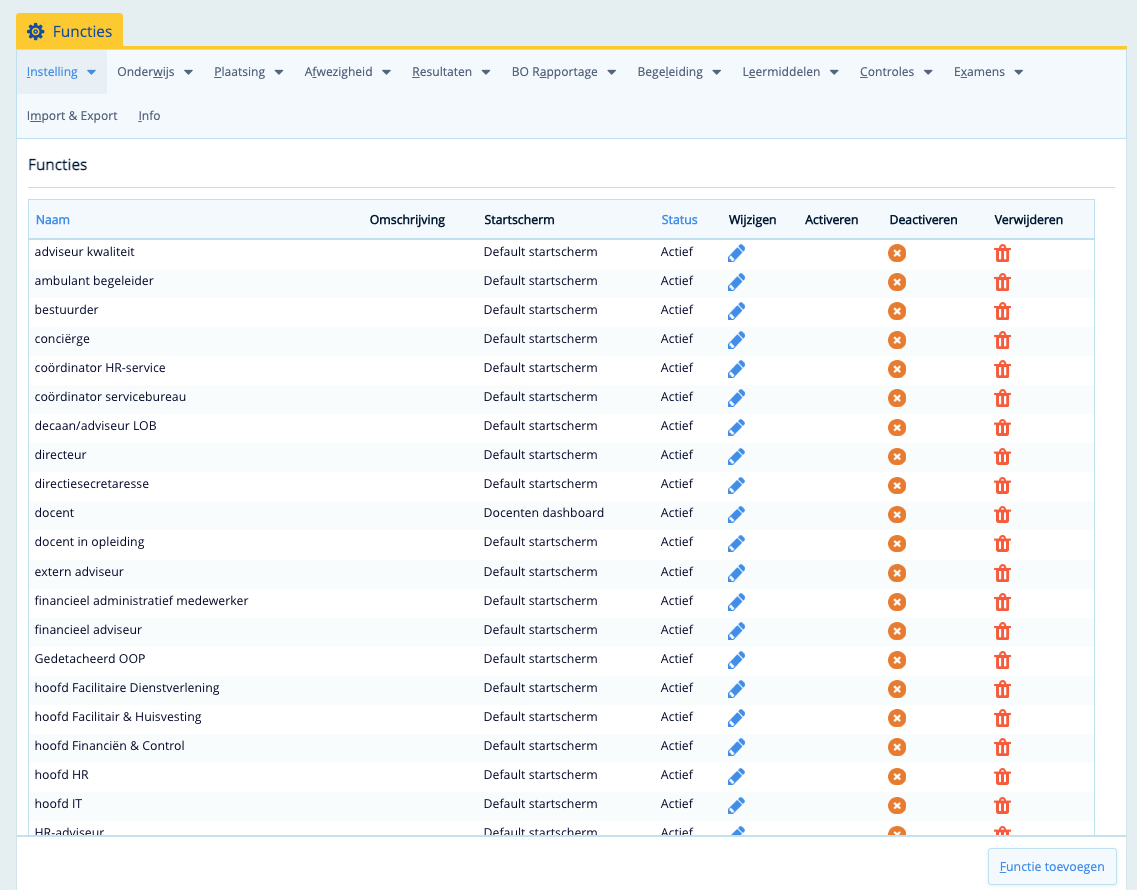Edit the conciërge row with pencil
This screenshot has height=890, width=1137.
tap(736, 340)
